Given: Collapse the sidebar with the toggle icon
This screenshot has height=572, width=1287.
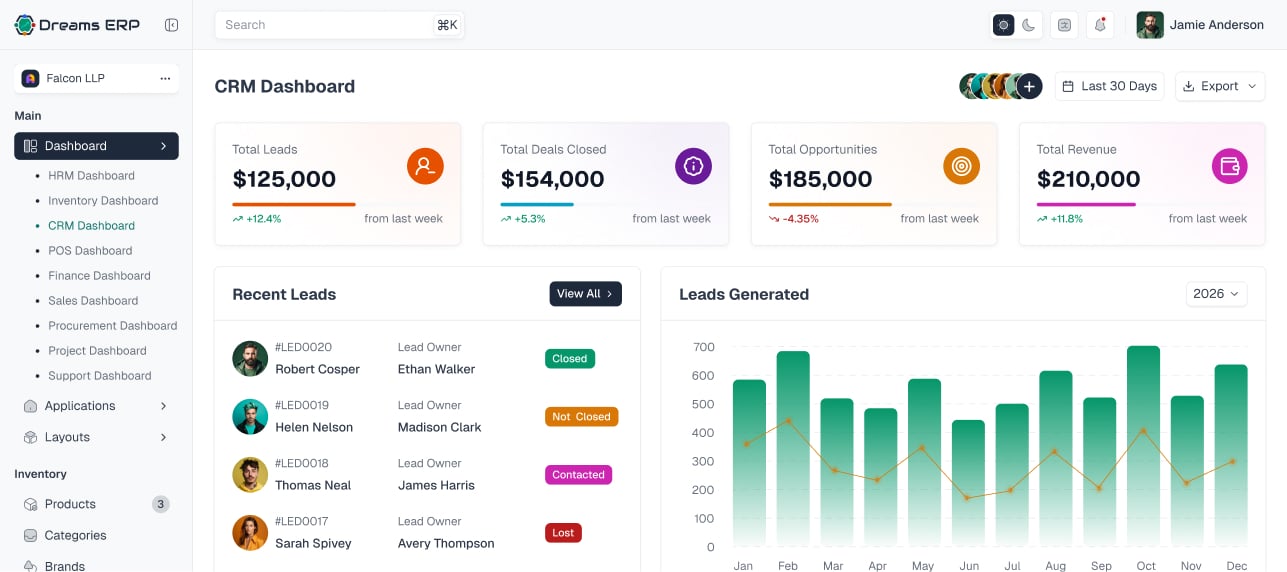Looking at the screenshot, I should (171, 25).
